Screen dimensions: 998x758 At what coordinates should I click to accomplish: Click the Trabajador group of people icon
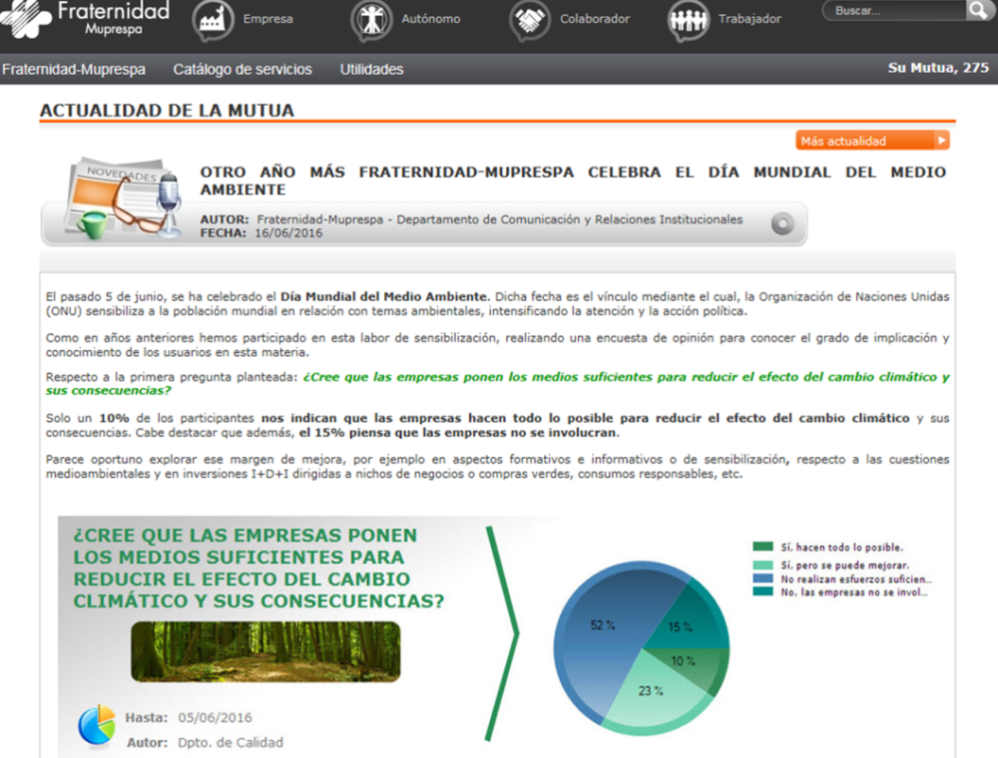pyautogui.click(x=688, y=20)
